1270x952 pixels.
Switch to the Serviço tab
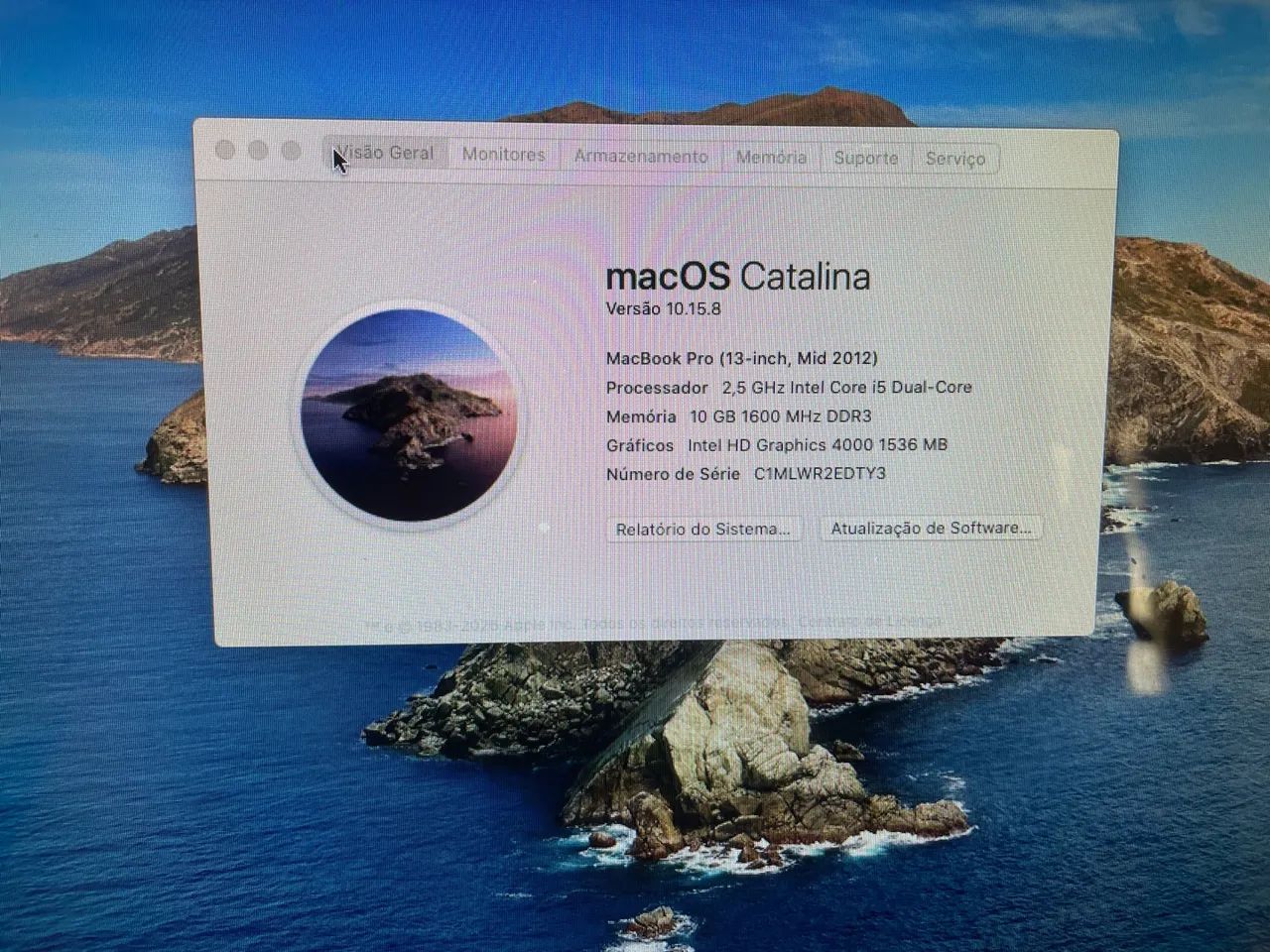(955, 159)
